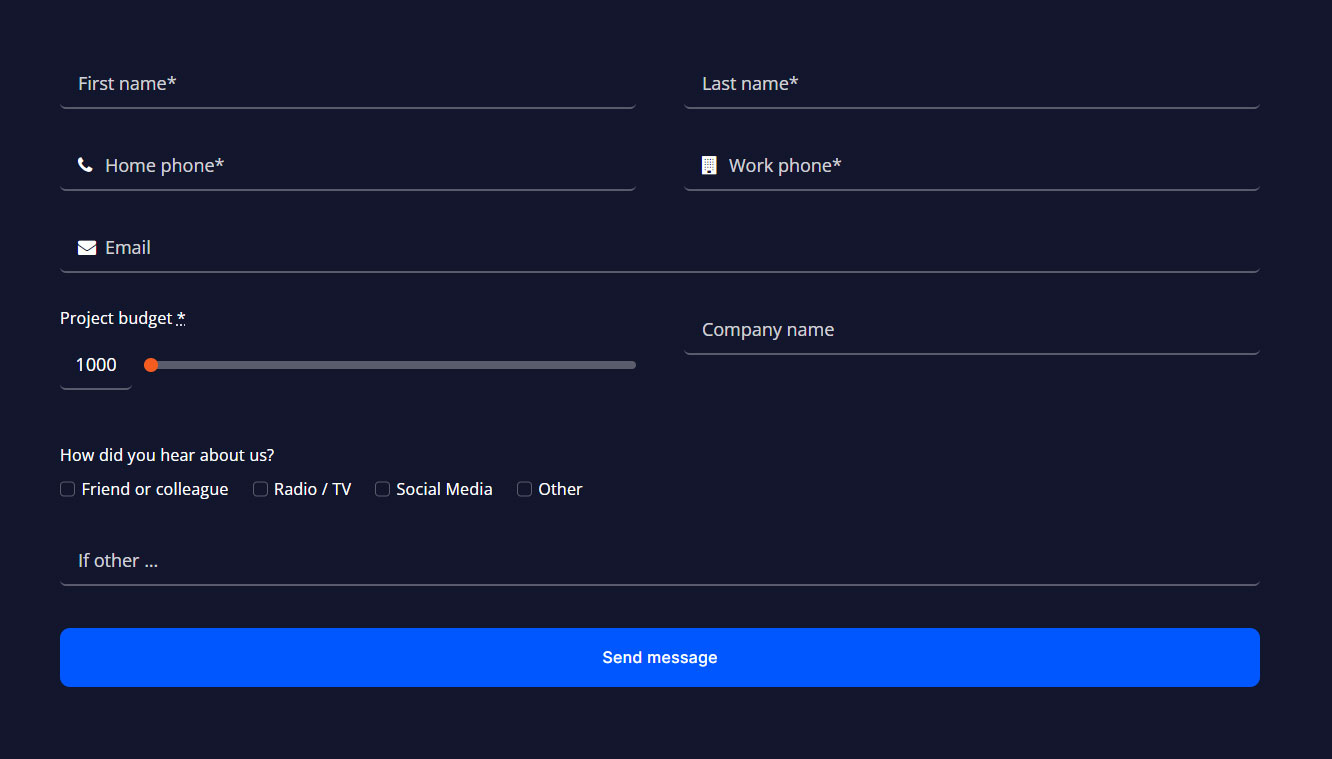
Task: Click the 'Radio / TV' label text
Action: click(313, 489)
